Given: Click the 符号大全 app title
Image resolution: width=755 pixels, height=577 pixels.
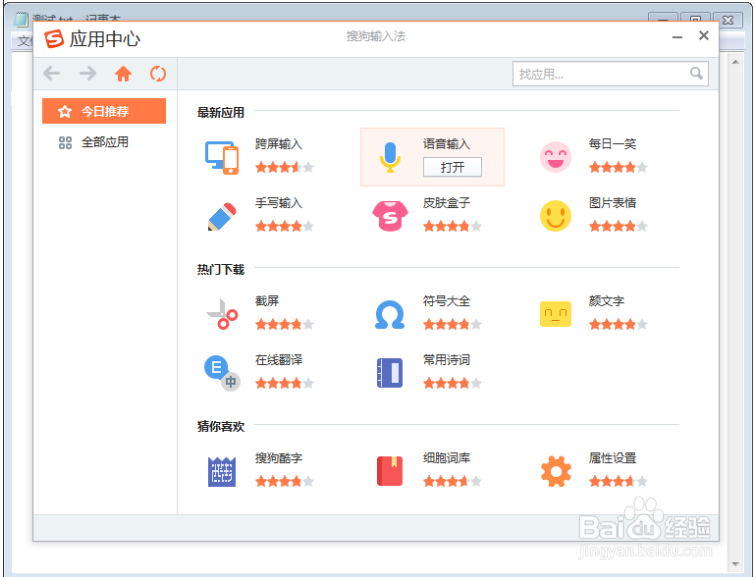Looking at the screenshot, I should click(446, 301).
